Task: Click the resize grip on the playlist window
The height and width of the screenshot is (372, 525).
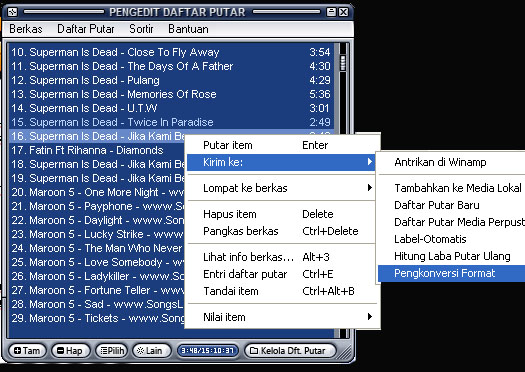Action: click(344, 353)
